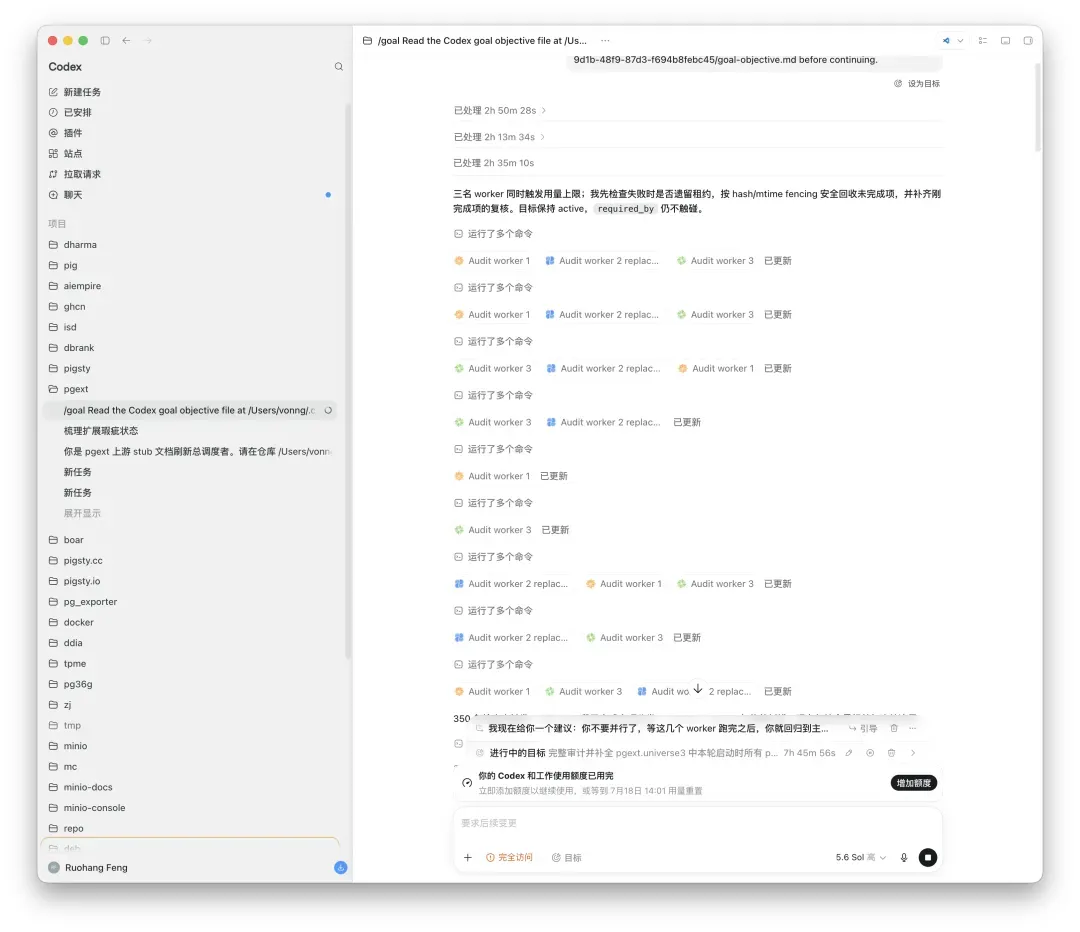Viewport: 1080px width, 932px height.
Task: Open the VS Code icon in the top toolbar
Action: click(x=946, y=41)
